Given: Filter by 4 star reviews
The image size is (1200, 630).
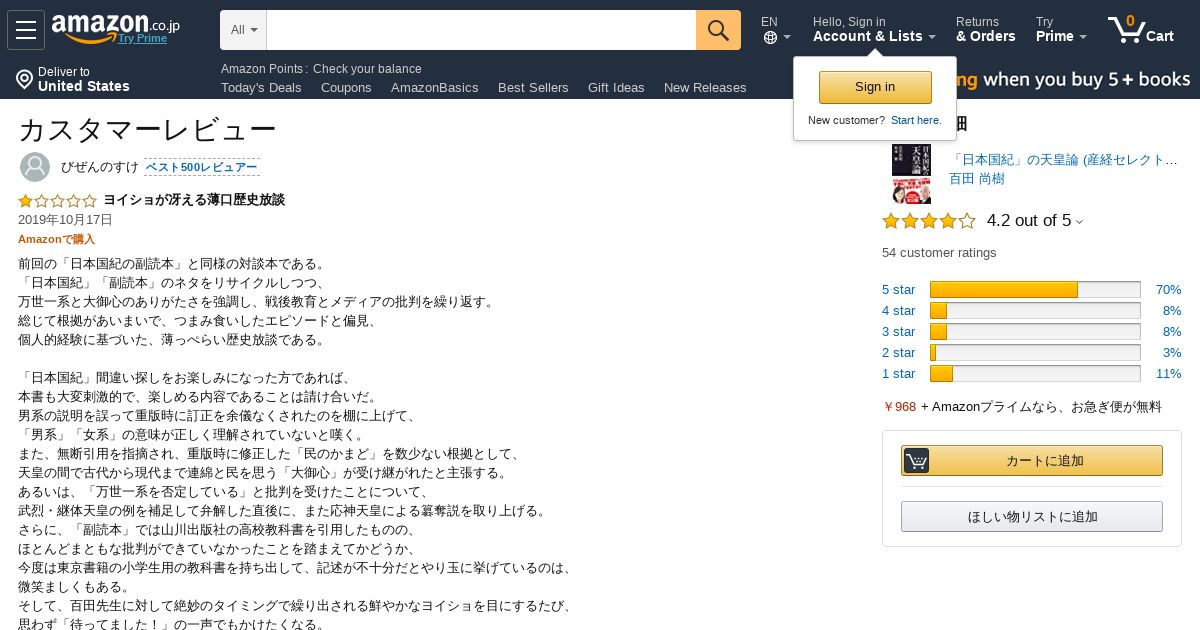Looking at the screenshot, I should pos(898,311).
